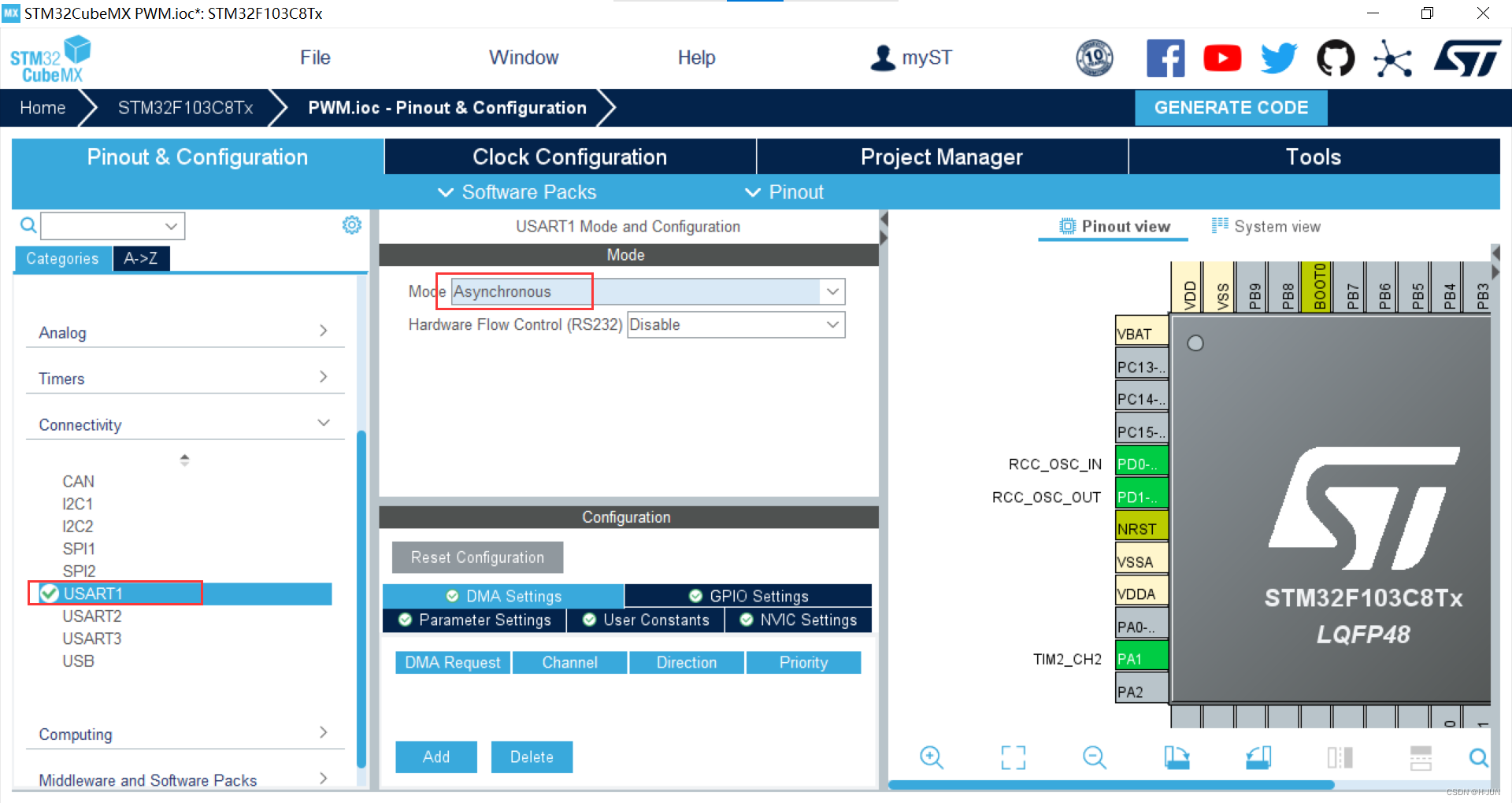This screenshot has width=1512, height=803.
Task: Click the STM32F103C8Tx breadcrumb
Action: pos(186,108)
